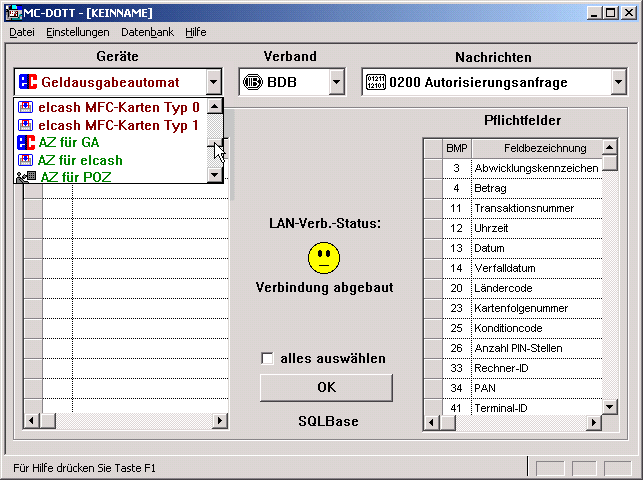The image size is (643, 480).
Task: Click the row selector beside BMP 20
Action: pos(433,288)
